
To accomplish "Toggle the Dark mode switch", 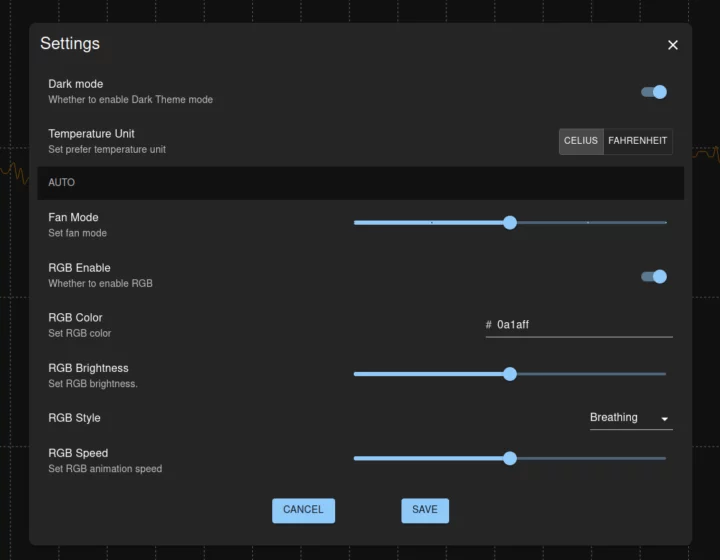I will click(x=654, y=92).
